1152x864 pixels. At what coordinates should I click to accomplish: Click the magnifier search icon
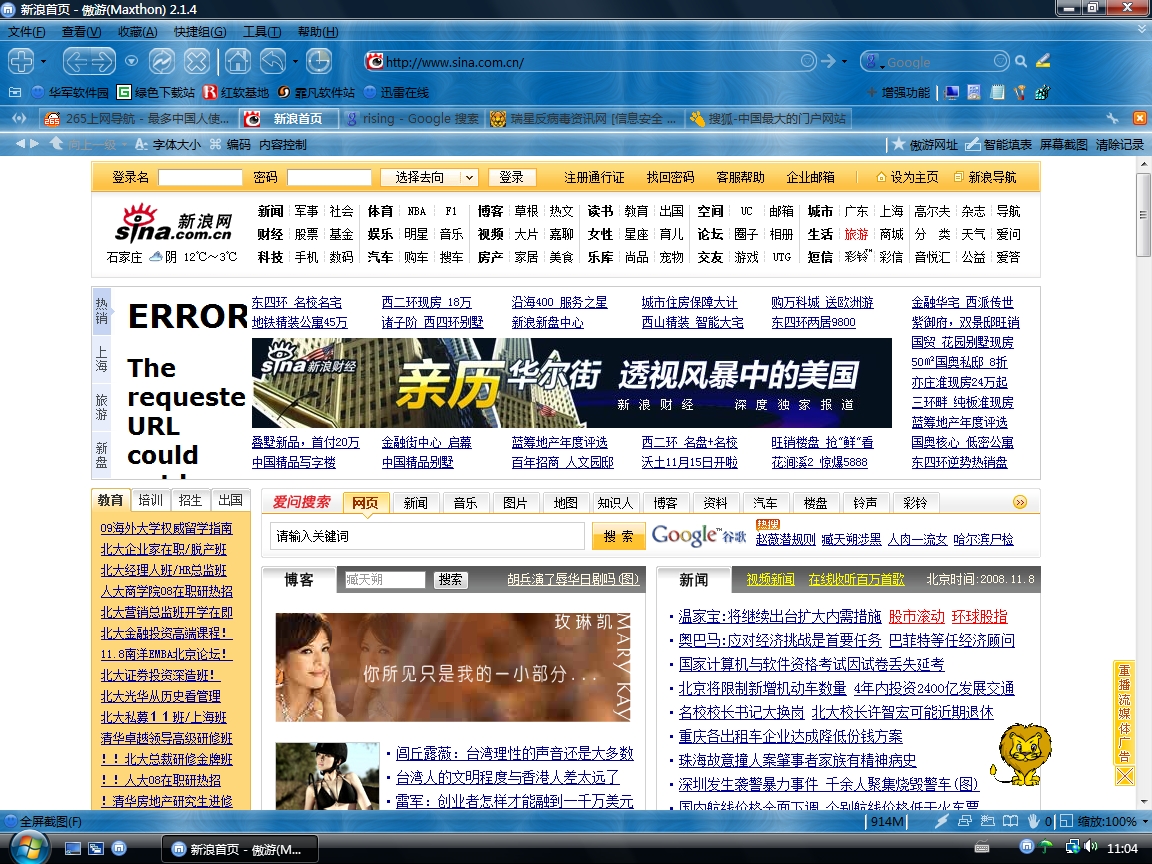click(x=1021, y=62)
